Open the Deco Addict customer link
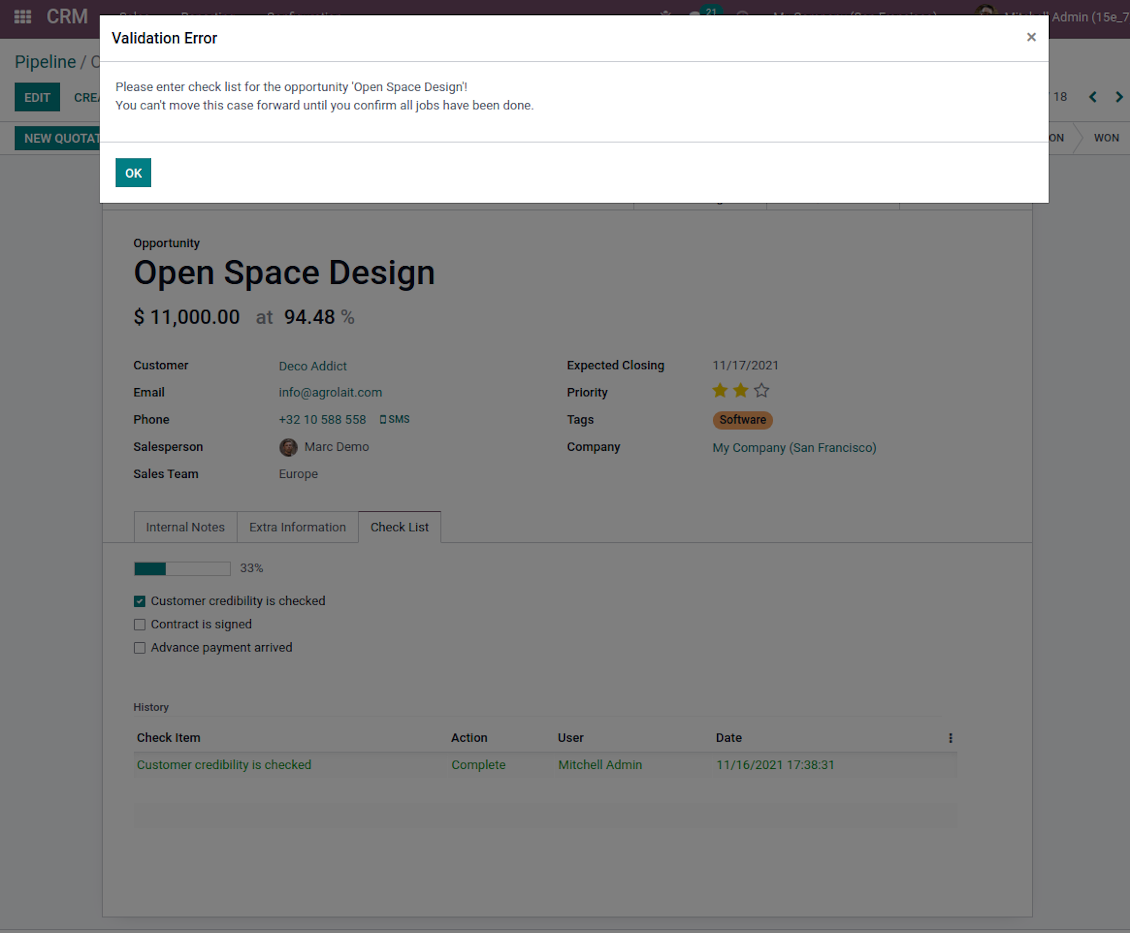Image resolution: width=1130 pixels, height=933 pixels. (313, 366)
